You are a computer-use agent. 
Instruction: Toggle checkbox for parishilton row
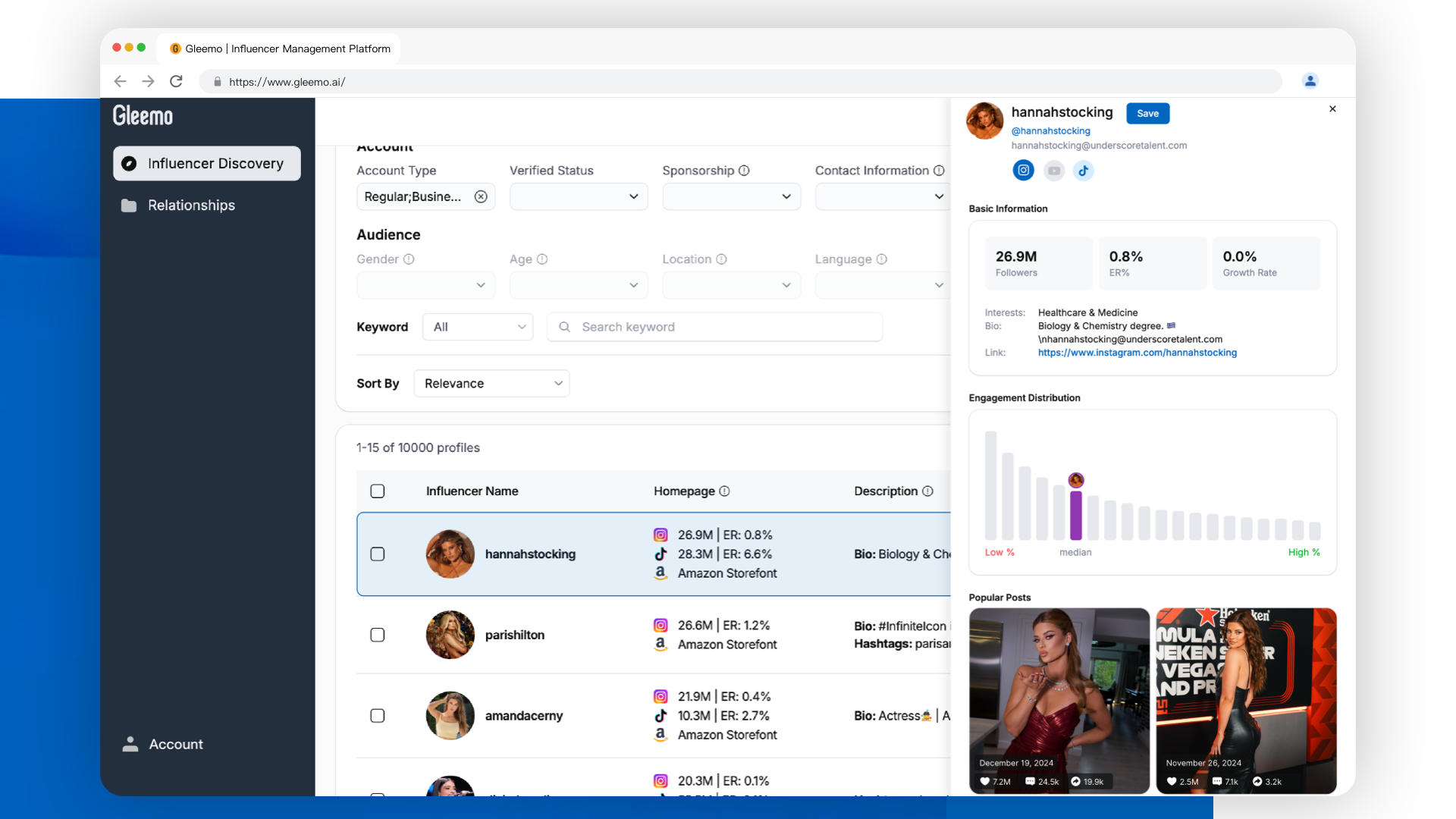(x=378, y=634)
